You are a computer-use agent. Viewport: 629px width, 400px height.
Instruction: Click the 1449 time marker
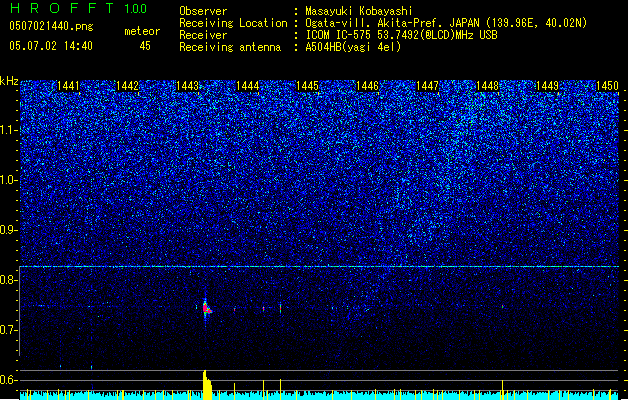click(x=548, y=86)
